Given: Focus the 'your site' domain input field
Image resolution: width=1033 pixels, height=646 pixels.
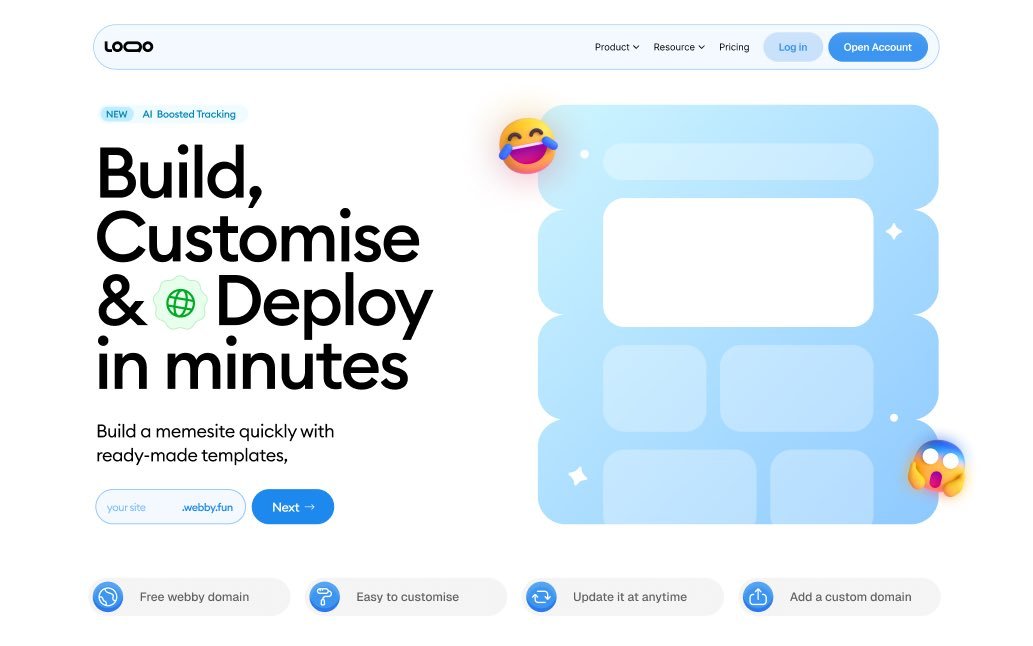Looking at the screenshot, I should tap(170, 507).
